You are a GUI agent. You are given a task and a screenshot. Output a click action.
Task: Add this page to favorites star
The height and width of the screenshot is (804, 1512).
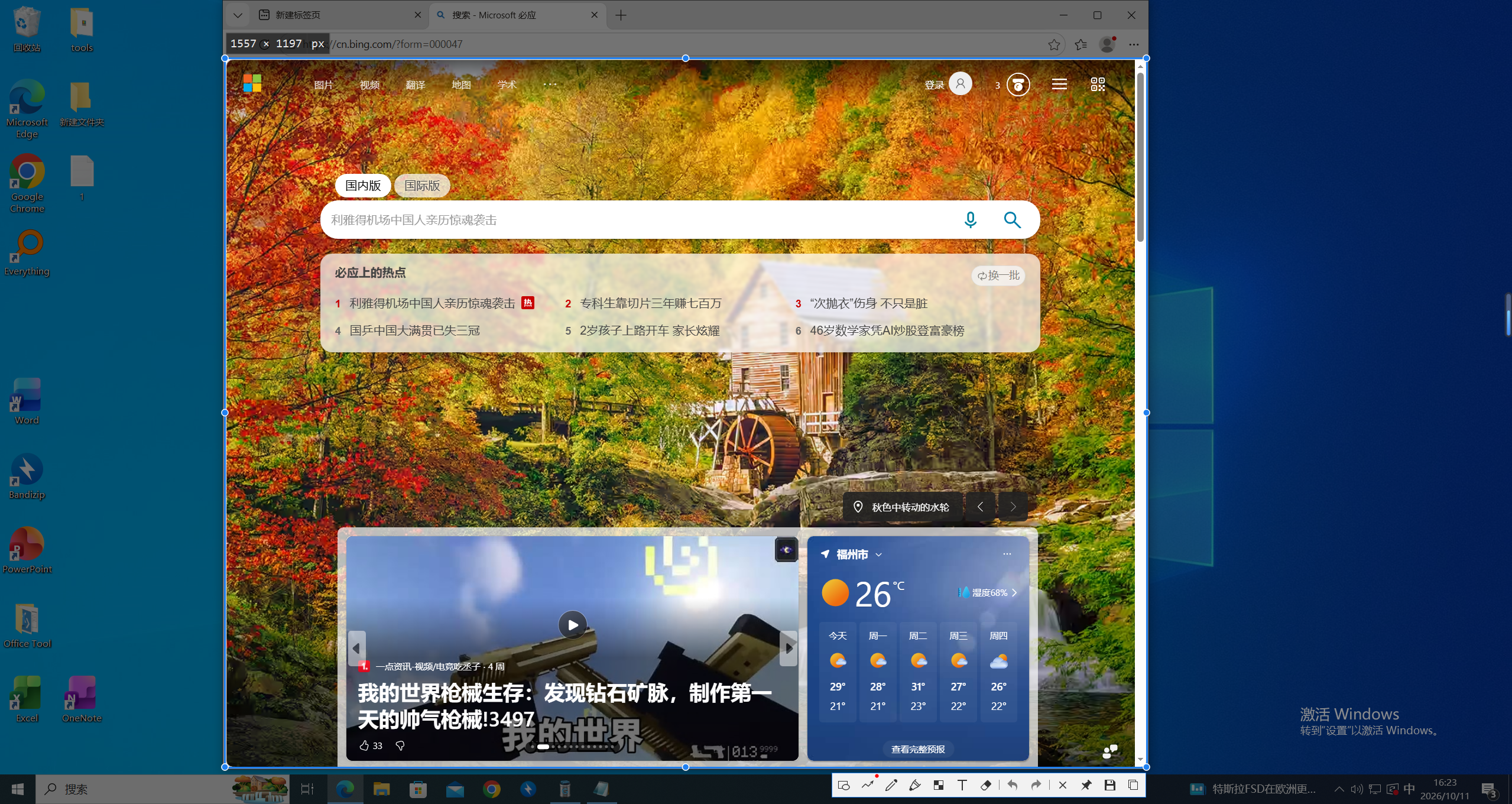point(1054,44)
